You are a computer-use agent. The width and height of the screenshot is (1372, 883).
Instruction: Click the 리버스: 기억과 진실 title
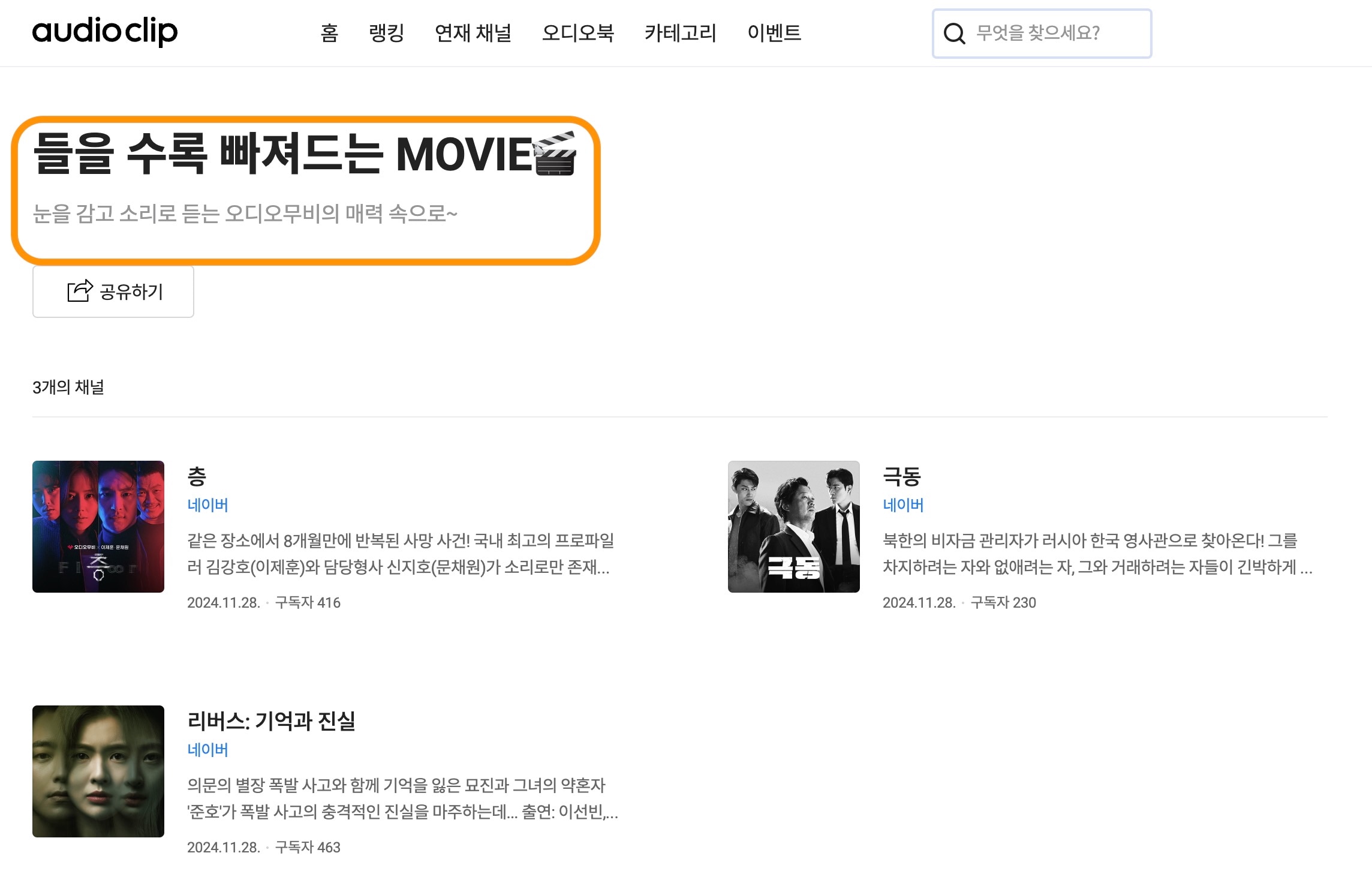[272, 721]
